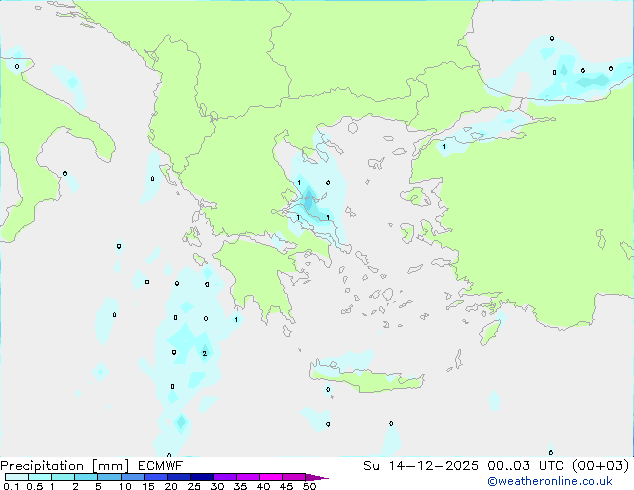Click the 2–5 mm legend swatch
Screen dimensions: 634x490
(86, 477)
